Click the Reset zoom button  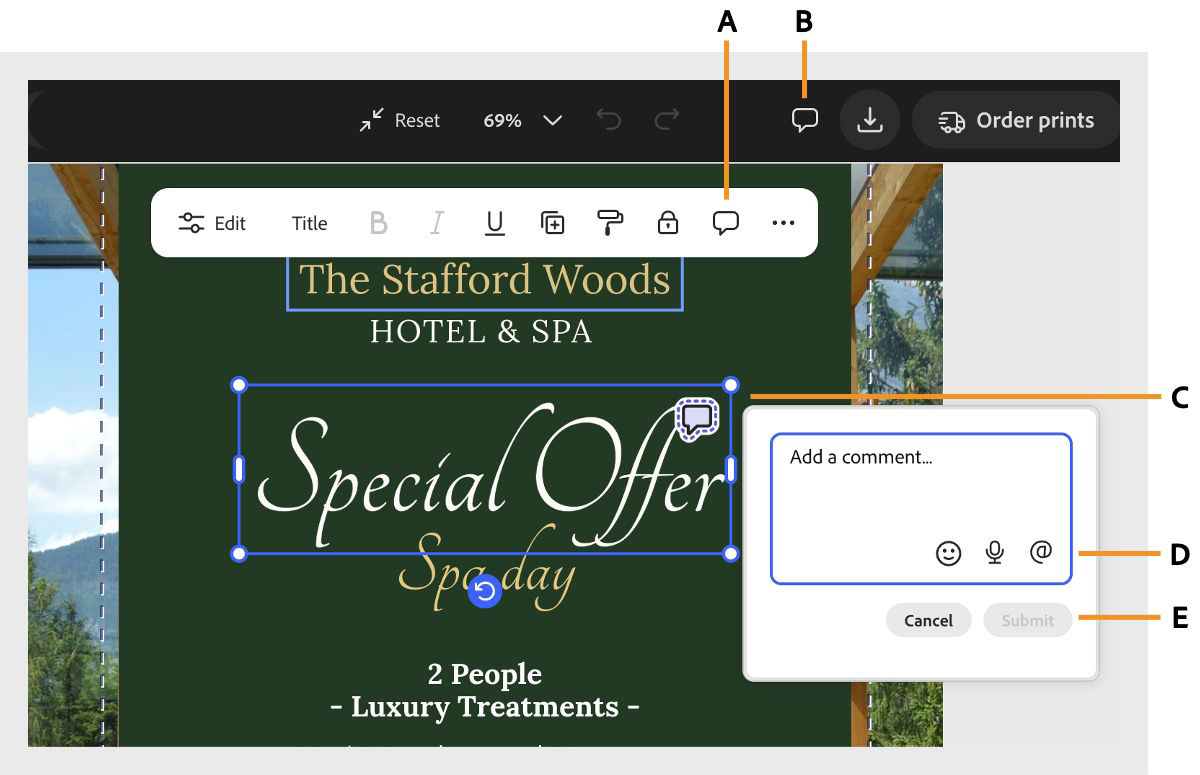[400, 121]
